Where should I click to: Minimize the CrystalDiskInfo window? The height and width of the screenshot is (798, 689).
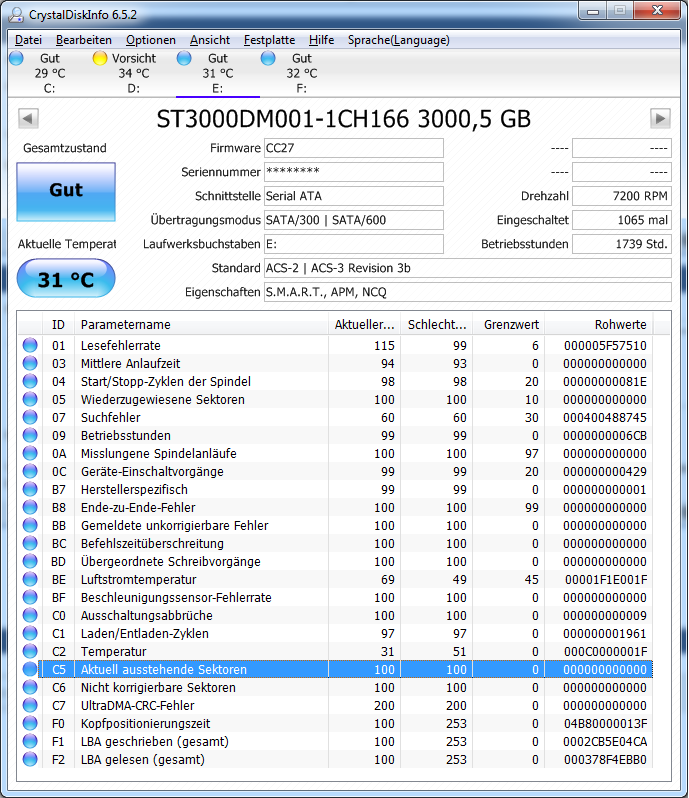[x=593, y=11]
